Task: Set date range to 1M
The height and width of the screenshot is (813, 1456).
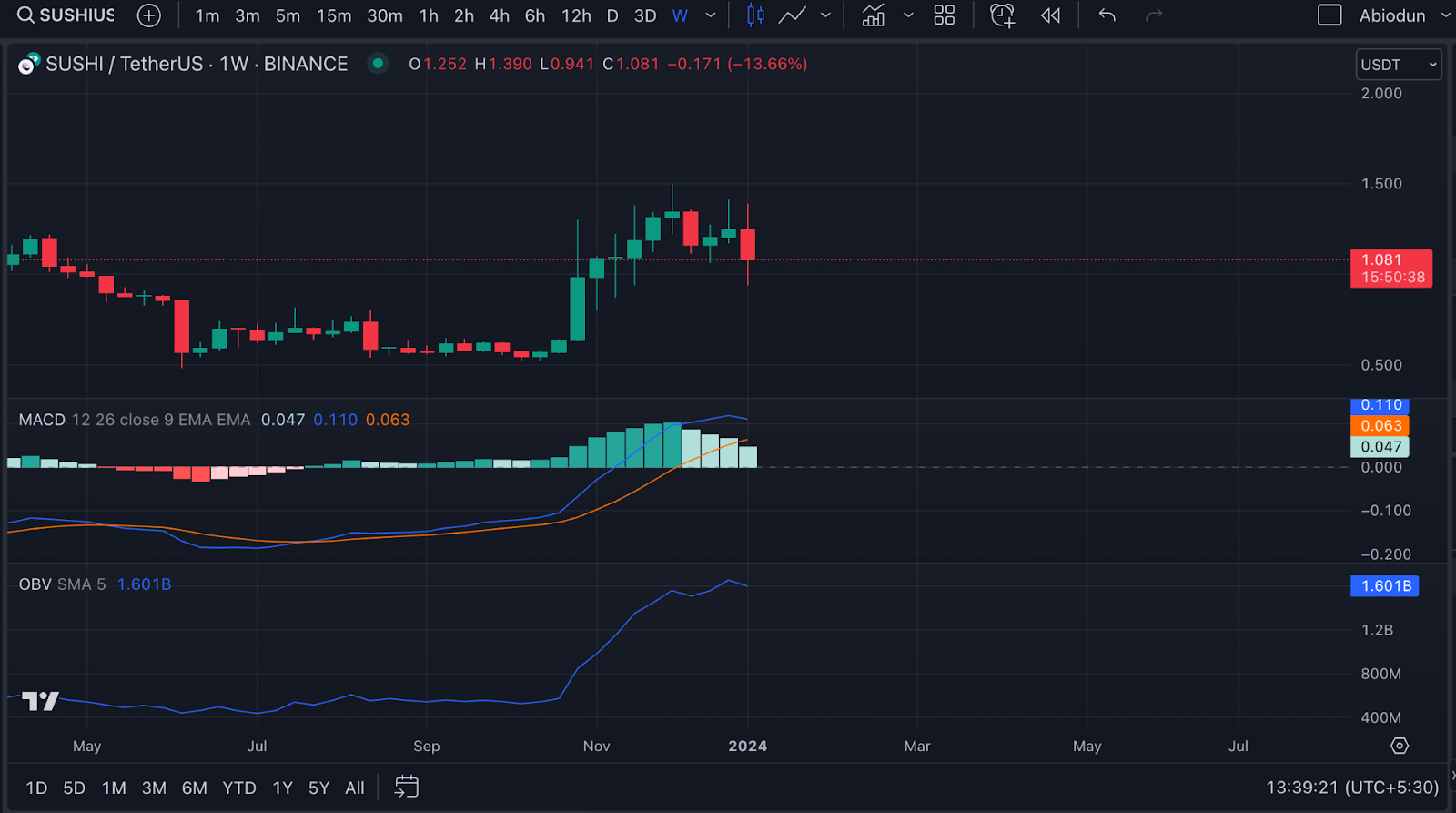Action: pyautogui.click(x=114, y=788)
